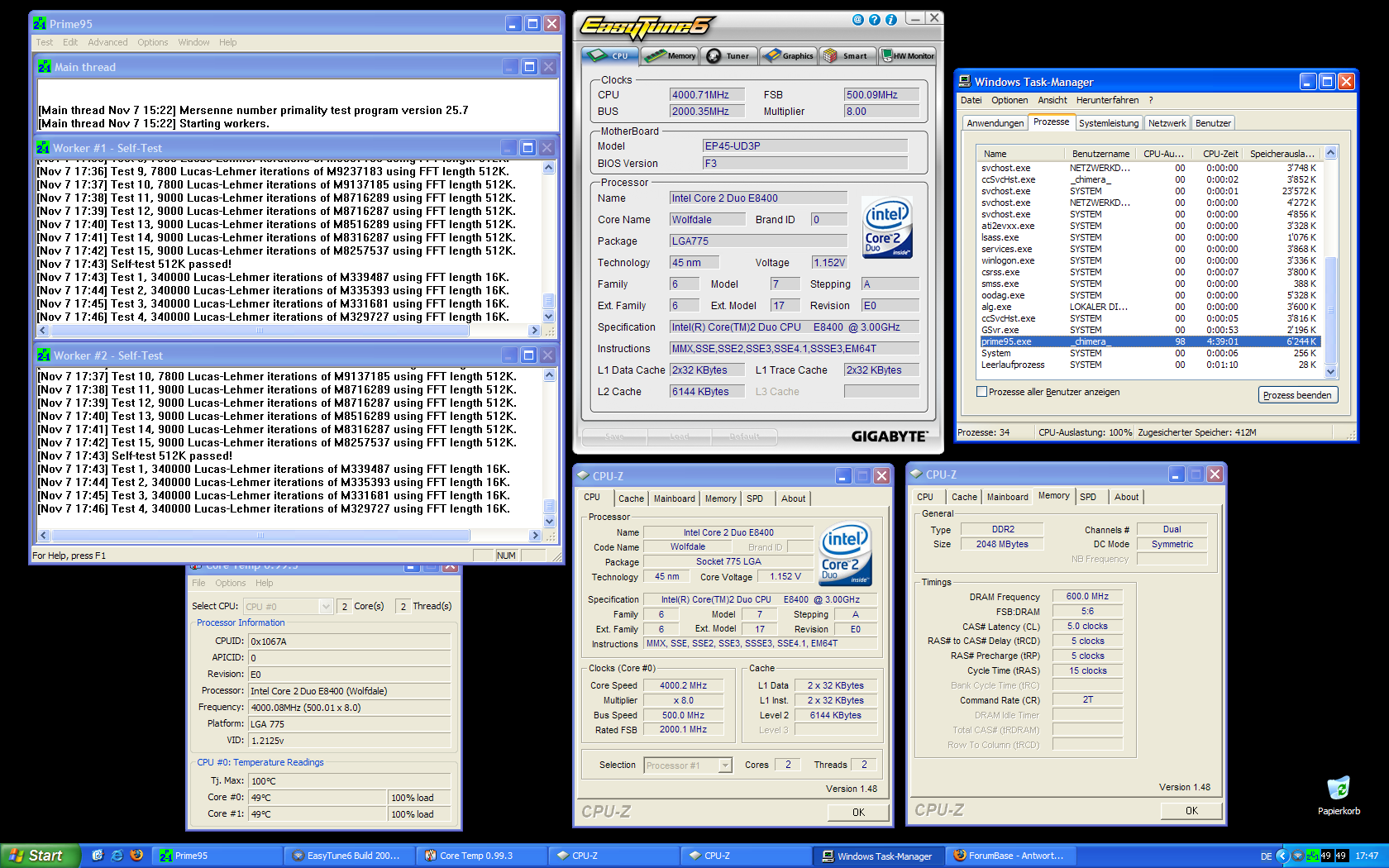
Task: Open Mainboard tab in the CPU-Z processor window
Action: (674, 498)
